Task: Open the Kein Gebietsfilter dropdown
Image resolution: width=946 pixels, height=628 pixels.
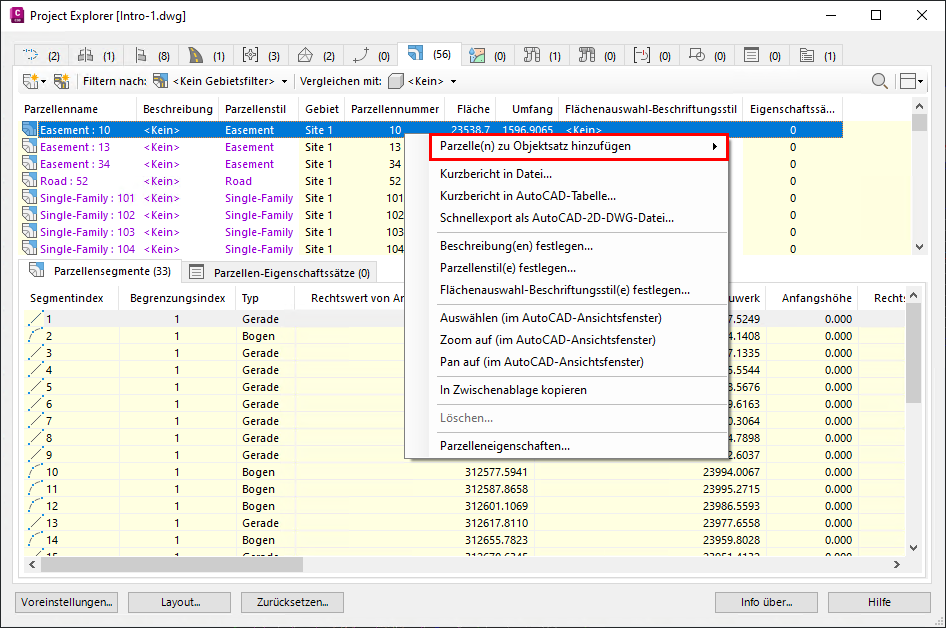Action: tap(221, 81)
